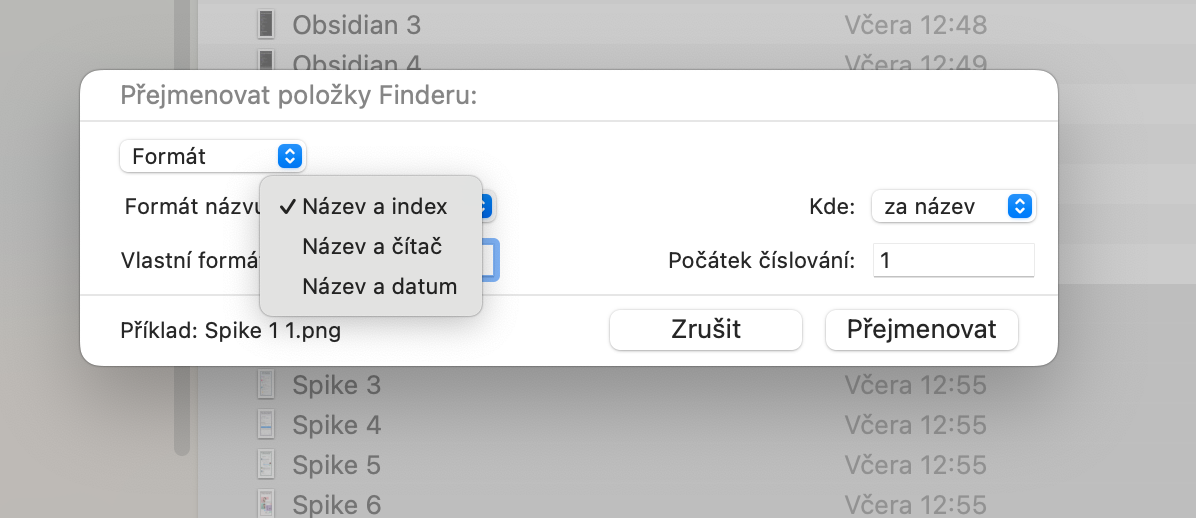Viewport: 1196px width, 518px height.
Task: Click the Spike 4 file icon
Action: (x=266, y=425)
